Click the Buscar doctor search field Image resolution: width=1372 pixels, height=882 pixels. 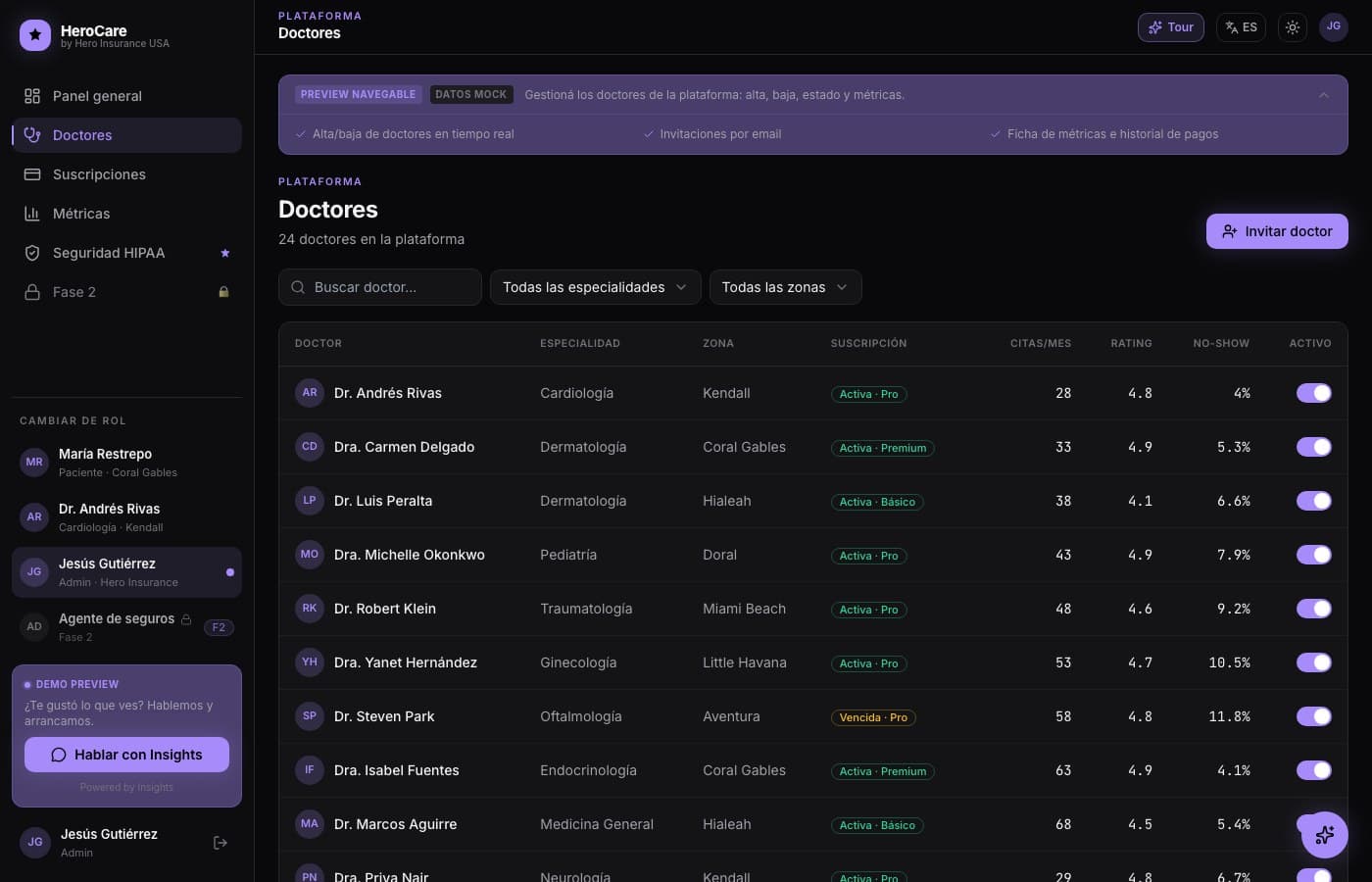(380, 287)
